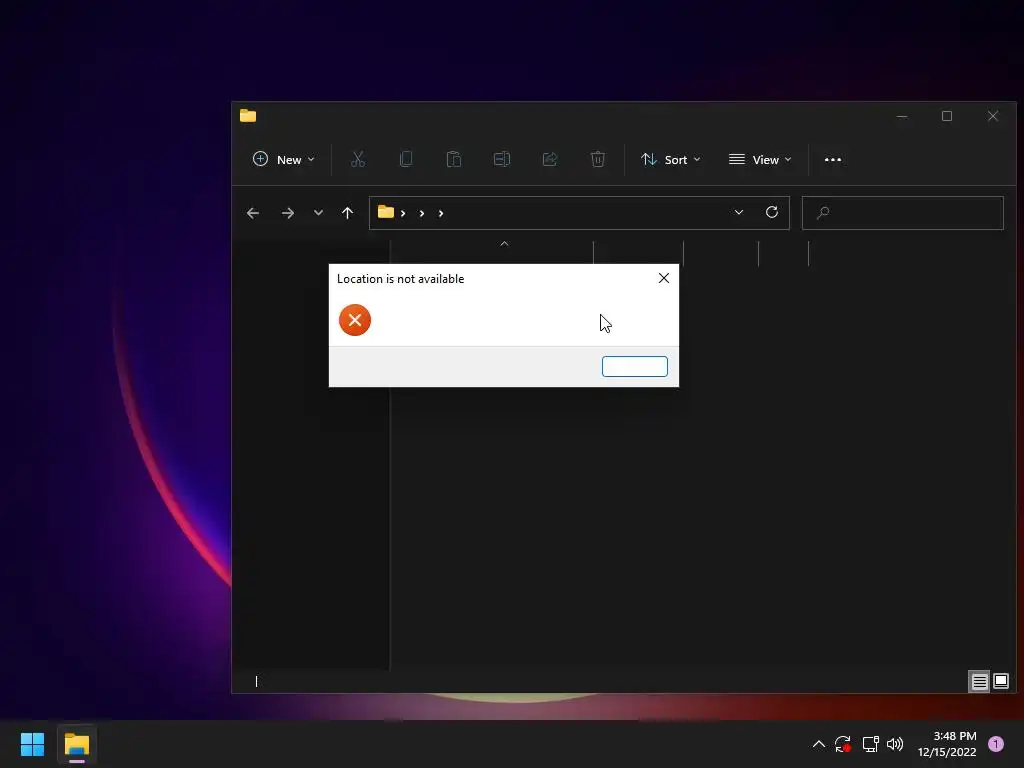1024x768 pixels.
Task: Click the Rename icon
Action: click(502, 159)
